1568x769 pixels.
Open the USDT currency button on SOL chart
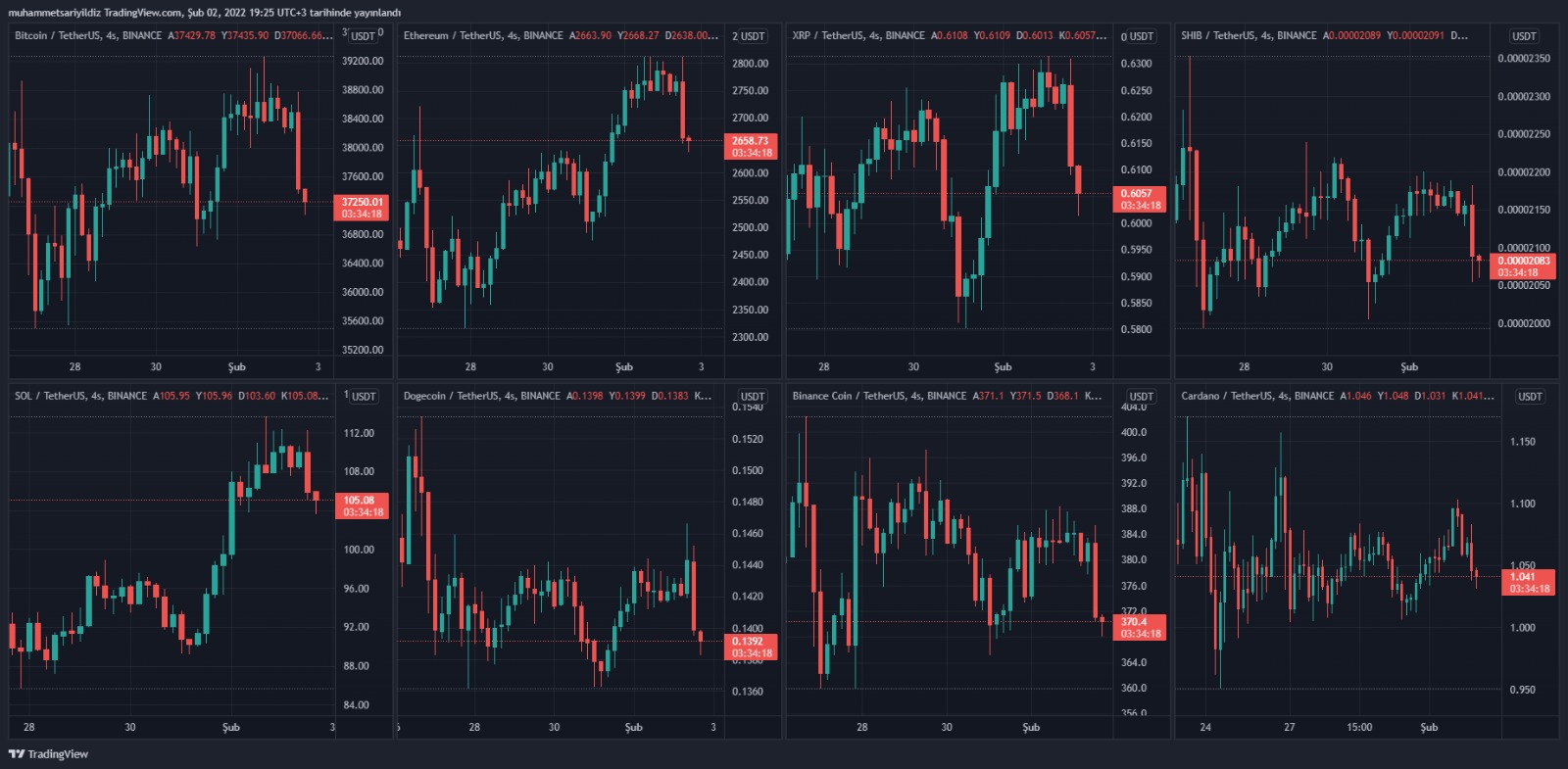(364, 397)
